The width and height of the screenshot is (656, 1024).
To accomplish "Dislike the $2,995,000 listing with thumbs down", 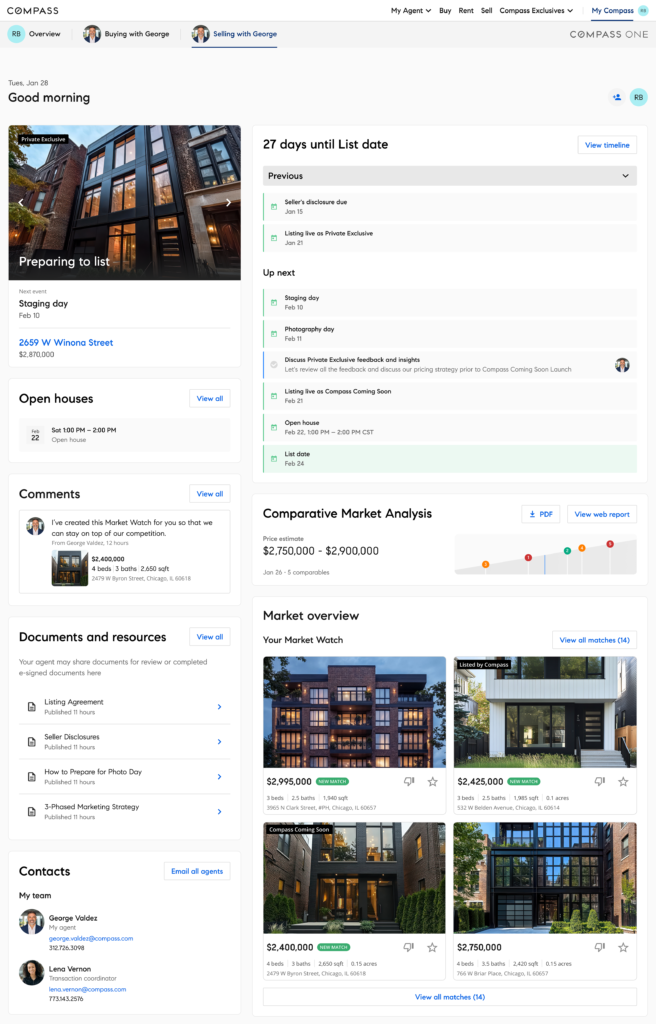I will [409, 781].
